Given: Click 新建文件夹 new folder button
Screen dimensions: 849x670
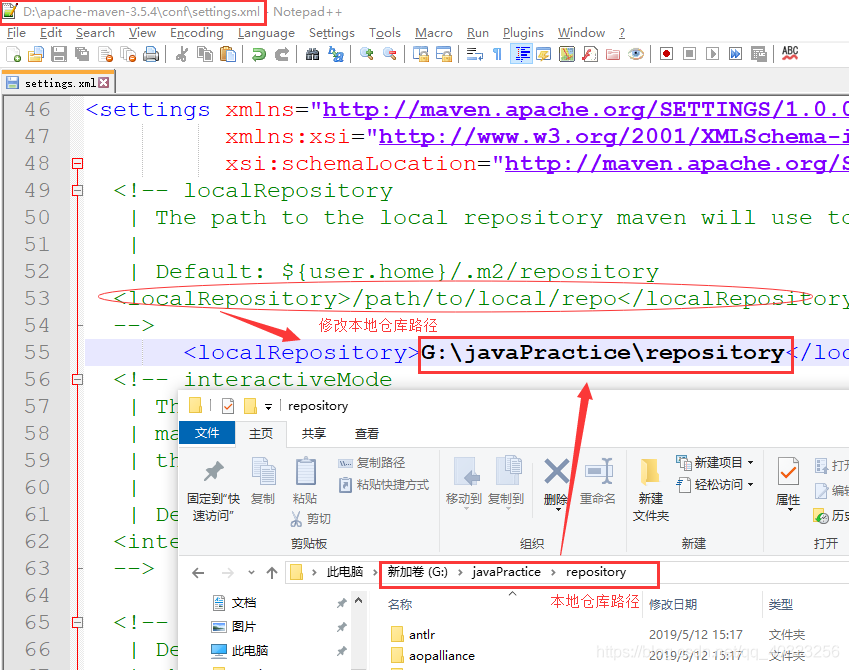Looking at the screenshot, I should click(x=651, y=490).
